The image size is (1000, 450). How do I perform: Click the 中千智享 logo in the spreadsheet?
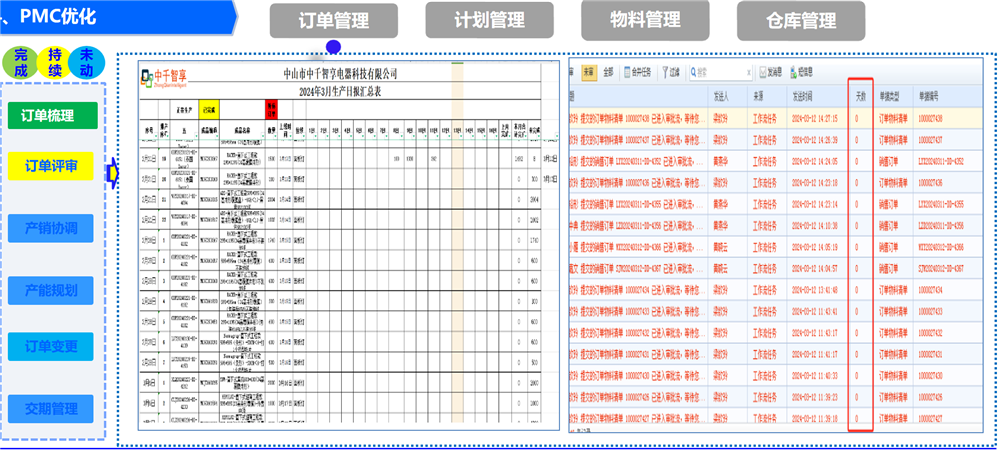164,77
